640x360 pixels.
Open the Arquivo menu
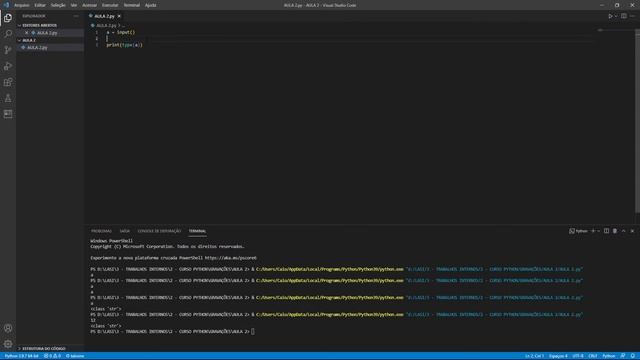(22, 5)
